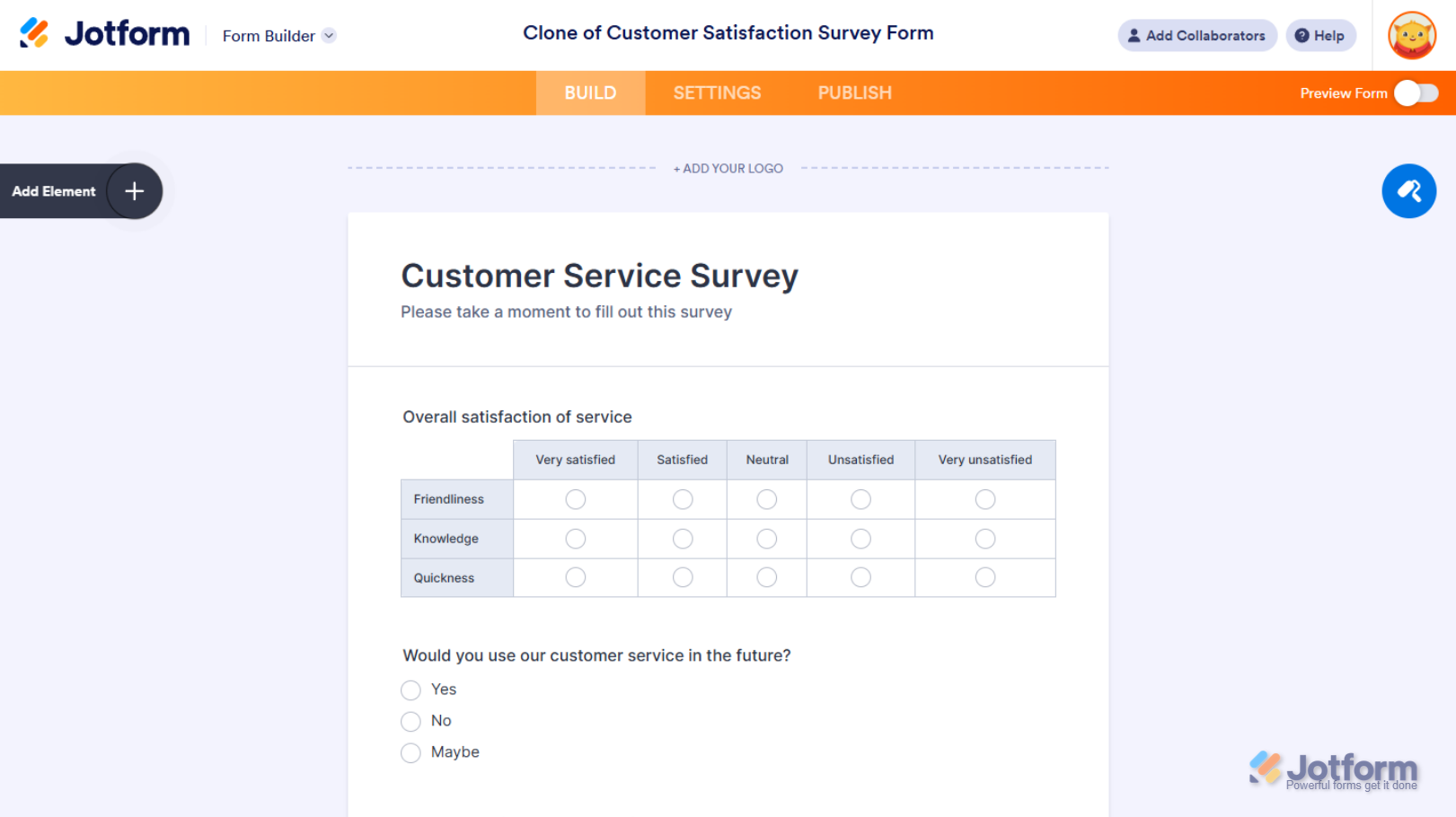
Task: Expand the Form Builder dropdown chevron
Action: coord(329,36)
